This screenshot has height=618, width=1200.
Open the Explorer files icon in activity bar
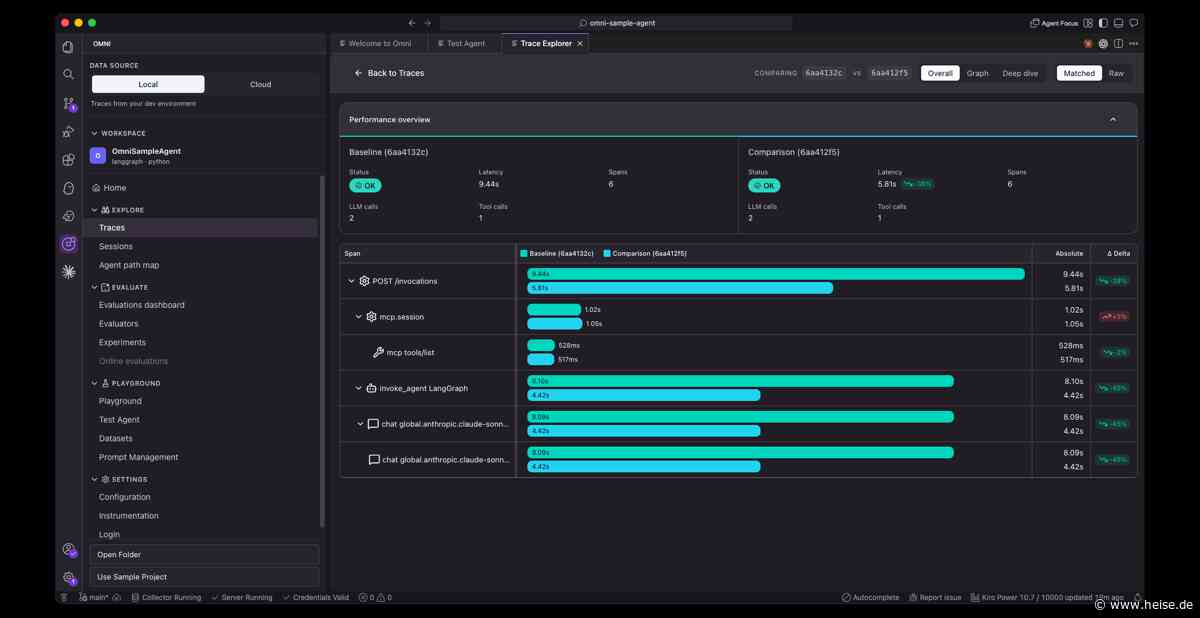coord(68,46)
